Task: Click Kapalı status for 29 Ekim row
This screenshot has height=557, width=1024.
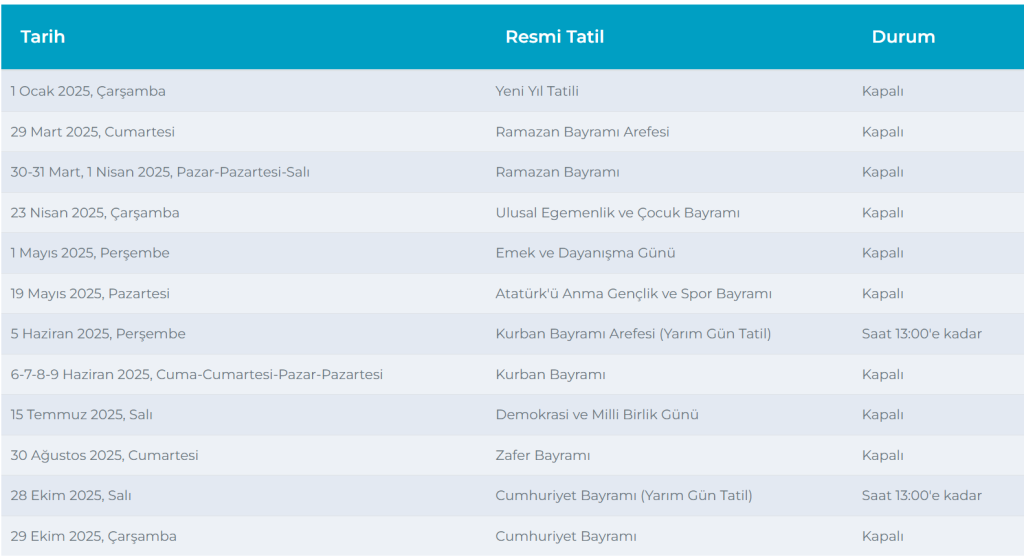Action: [x=882, y=537]
